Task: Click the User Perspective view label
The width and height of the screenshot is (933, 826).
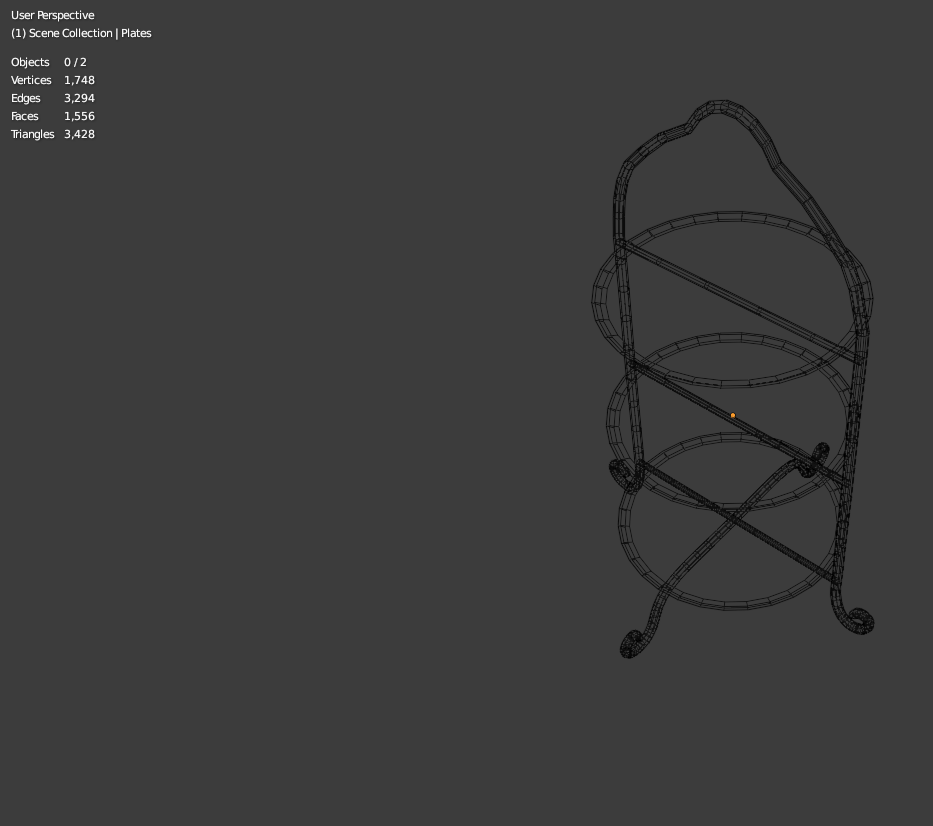Action: [52, 15]
